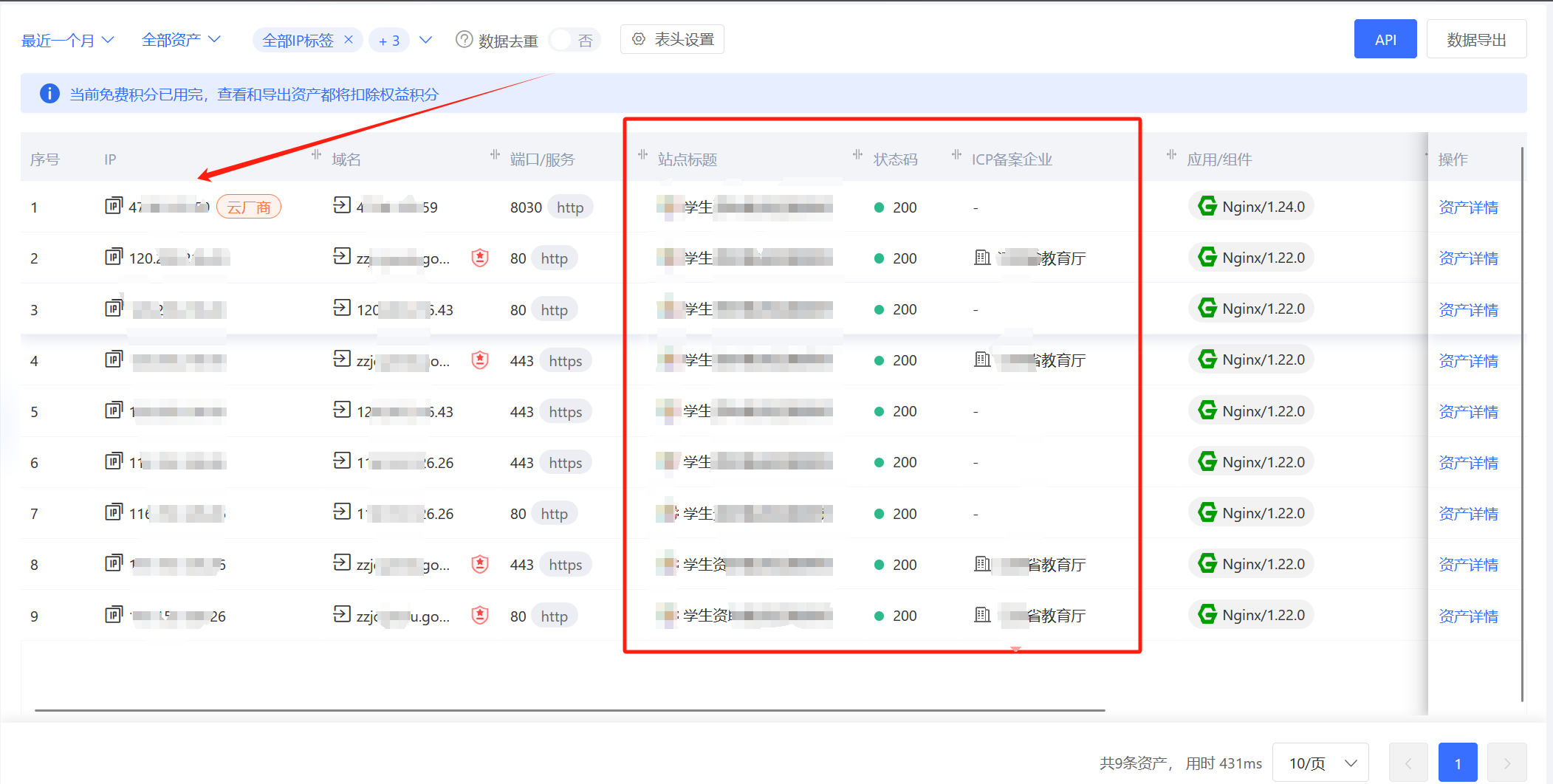Click ICP company building icon in row 4
1553x784 pixels.
(x=982, y=360)
